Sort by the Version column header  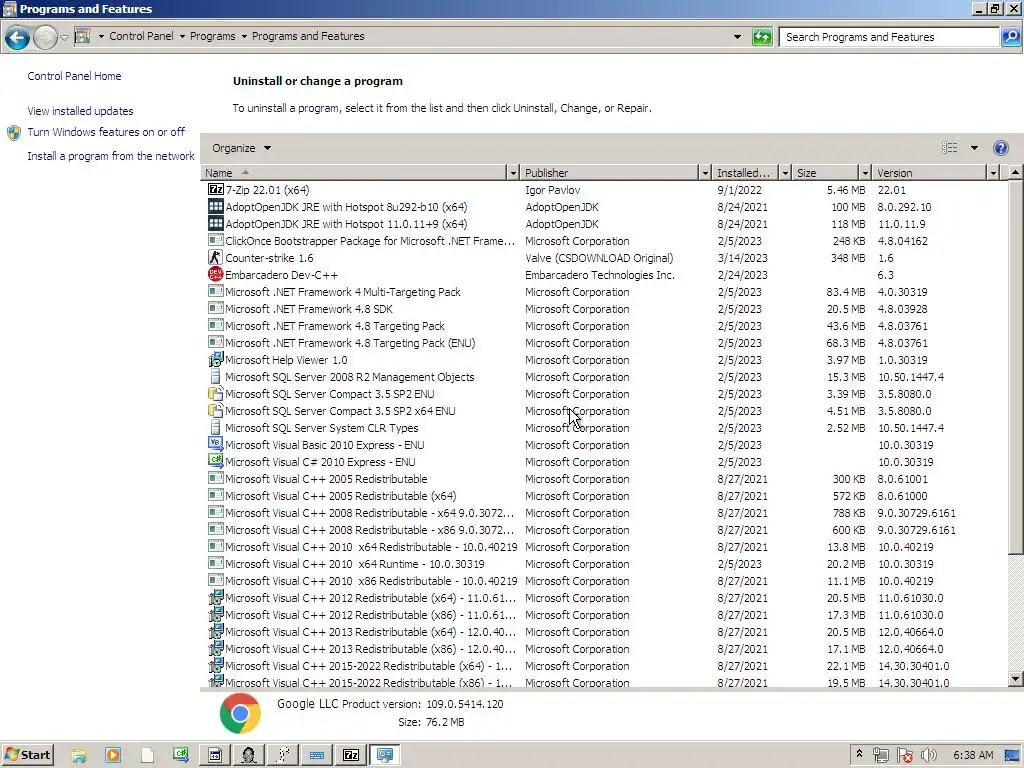coord(930,172)
